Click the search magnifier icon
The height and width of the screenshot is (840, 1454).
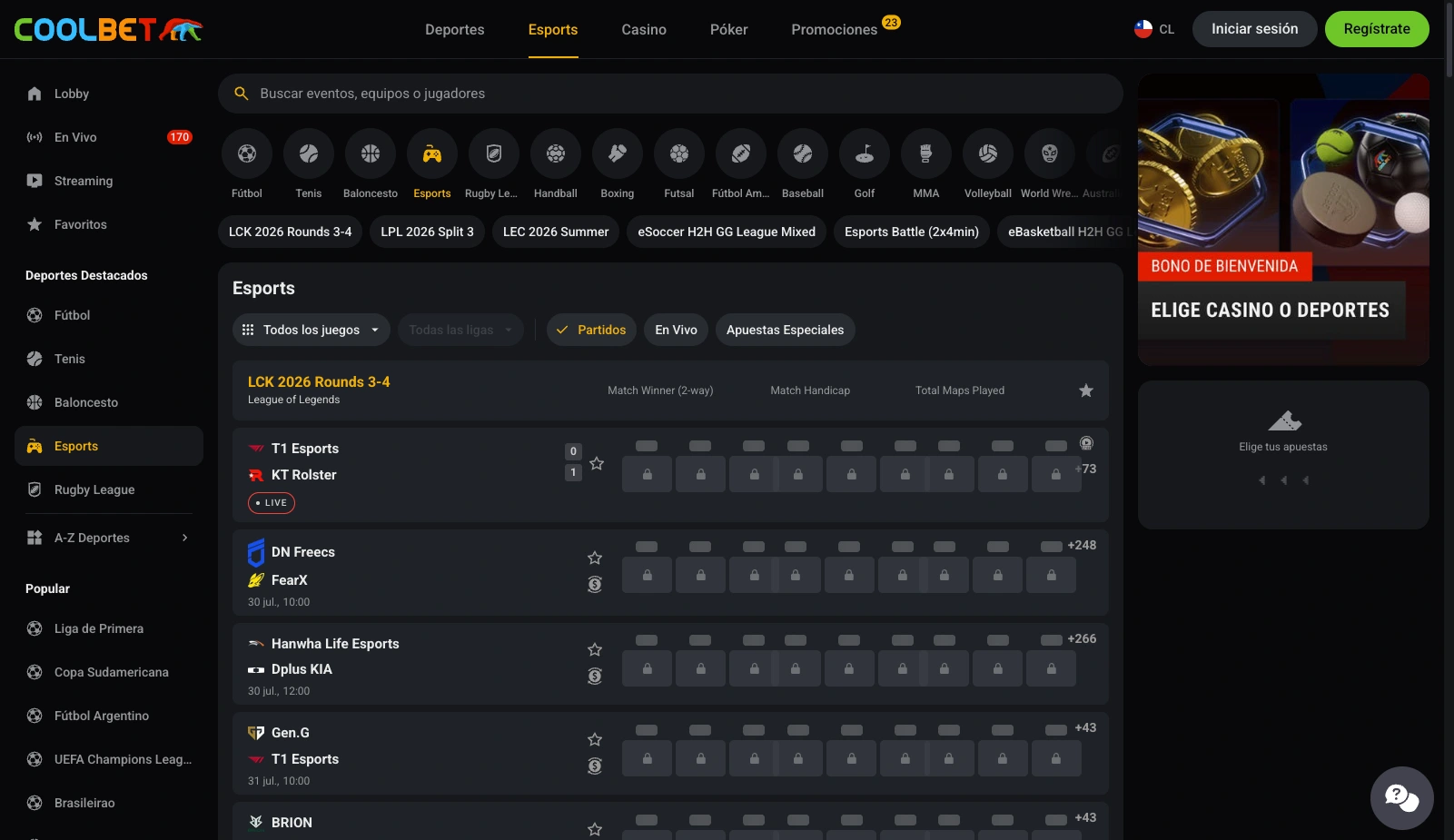[242, 94]
